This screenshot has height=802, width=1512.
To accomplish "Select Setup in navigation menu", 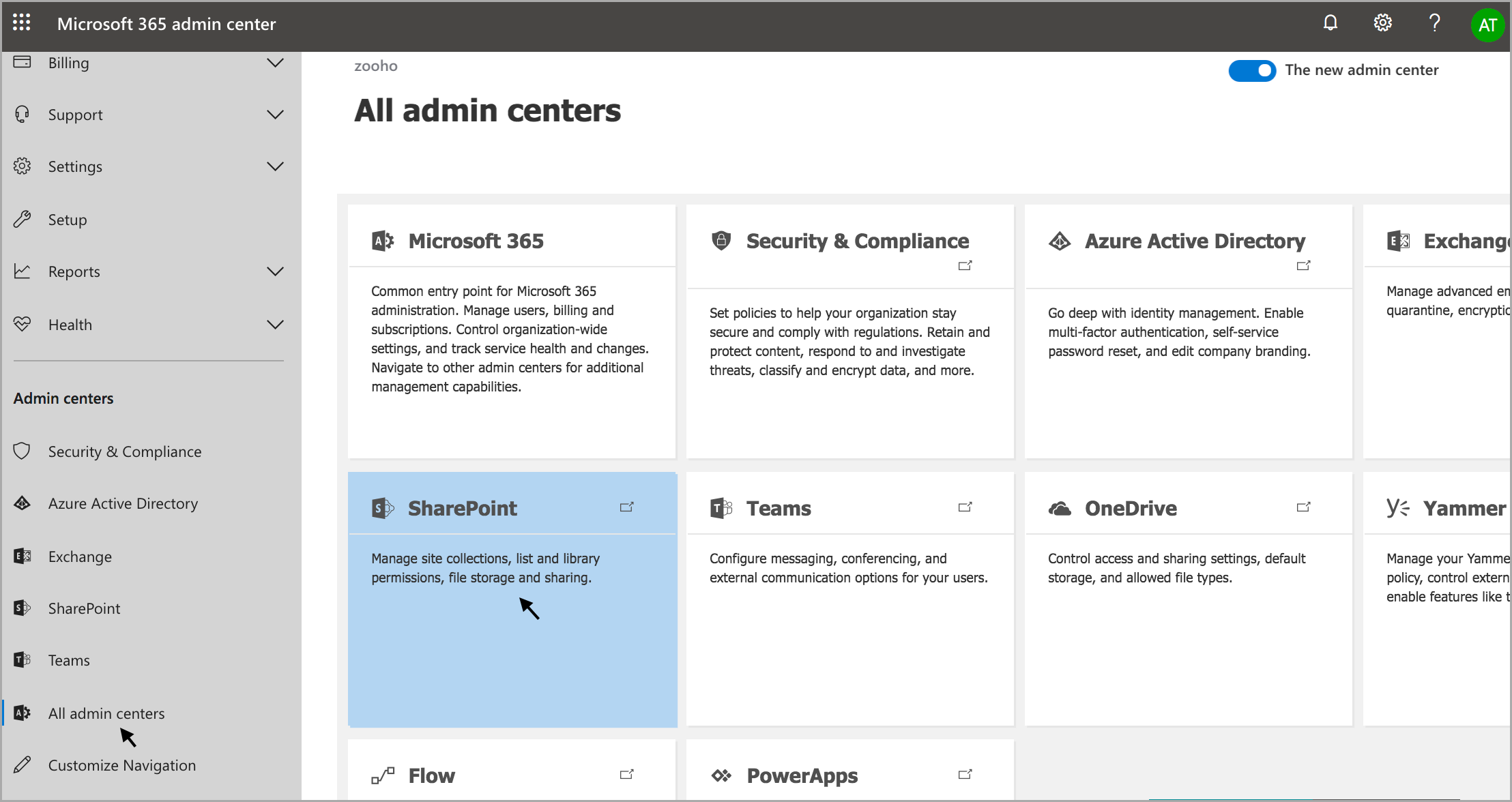I will [68, 220].
